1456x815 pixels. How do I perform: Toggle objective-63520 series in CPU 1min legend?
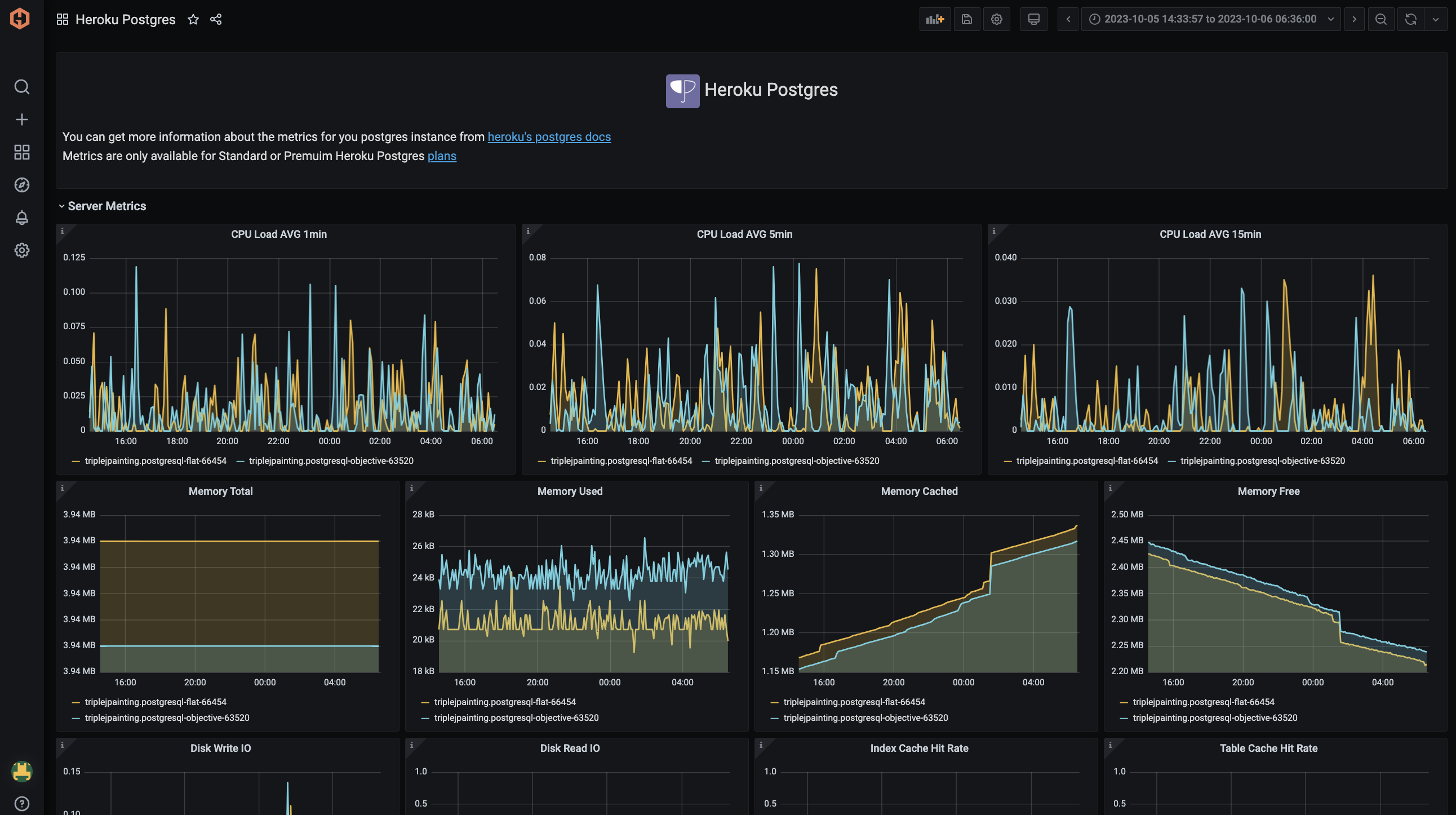pos(331,460)
